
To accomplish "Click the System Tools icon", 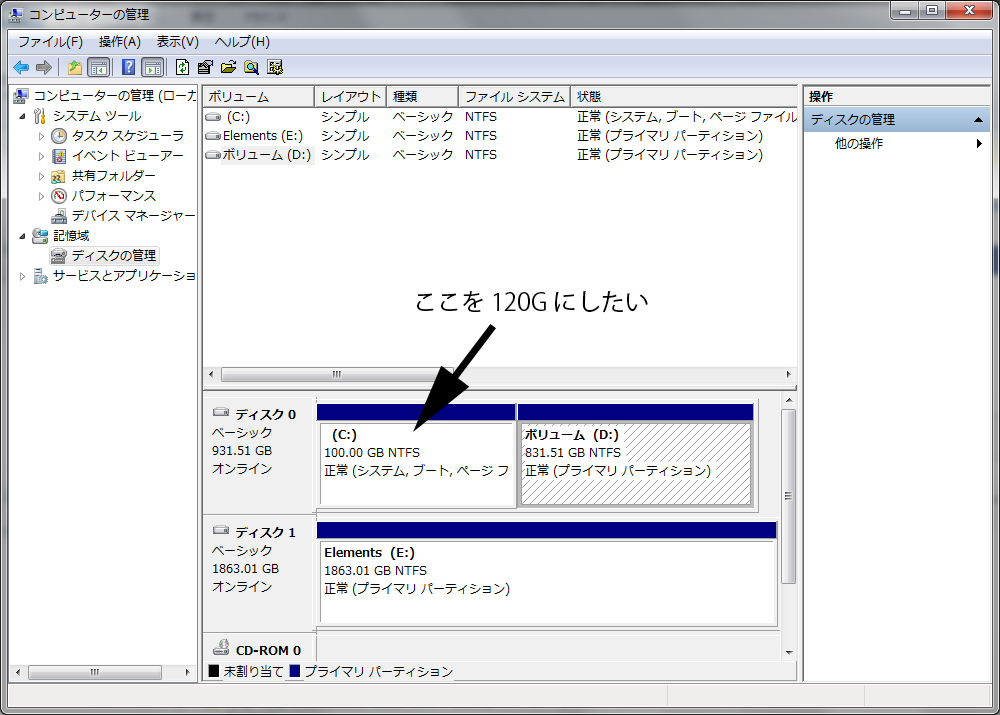I will 40,116.
